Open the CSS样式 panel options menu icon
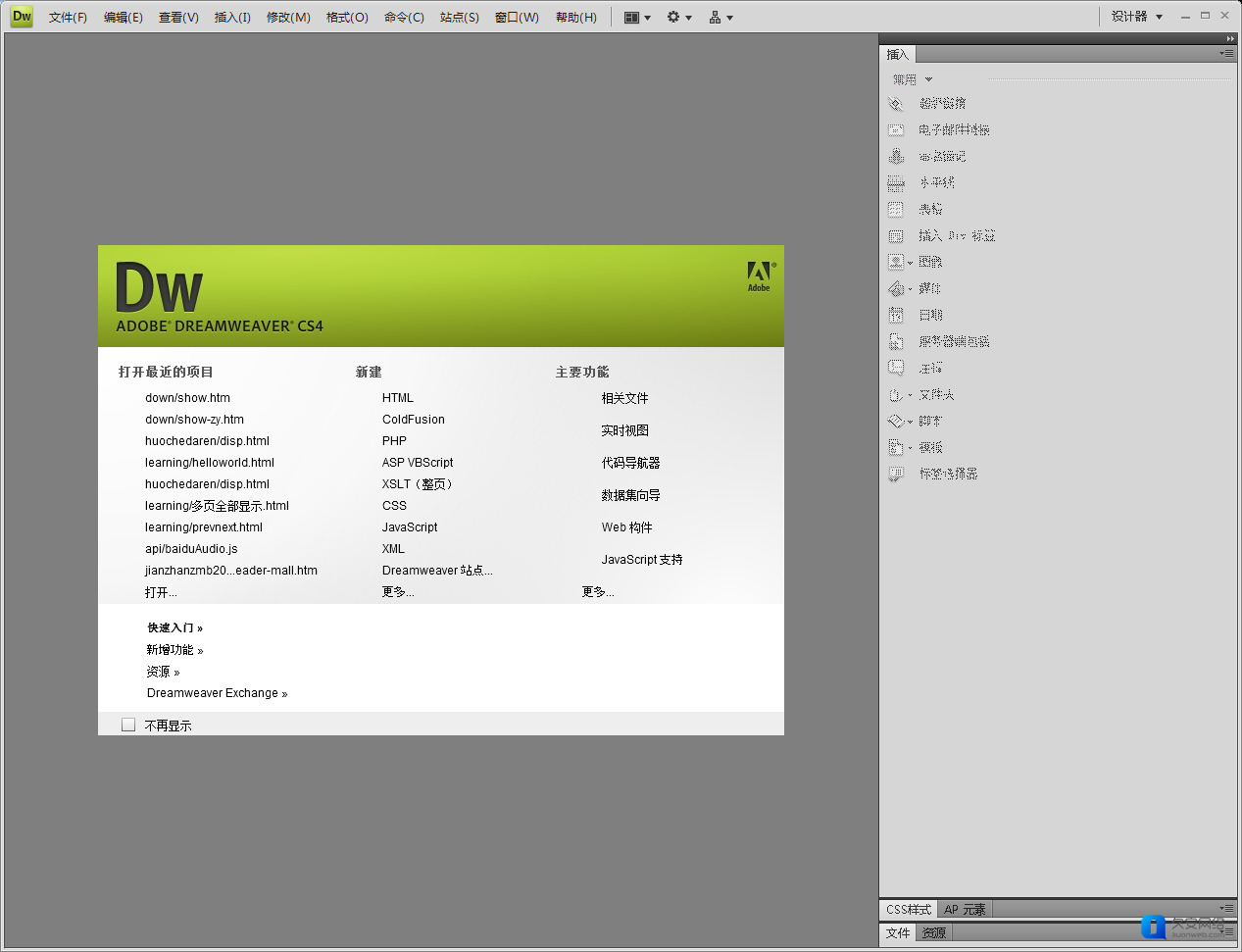Viewport: 1242px width, 952px height. 1227,909
